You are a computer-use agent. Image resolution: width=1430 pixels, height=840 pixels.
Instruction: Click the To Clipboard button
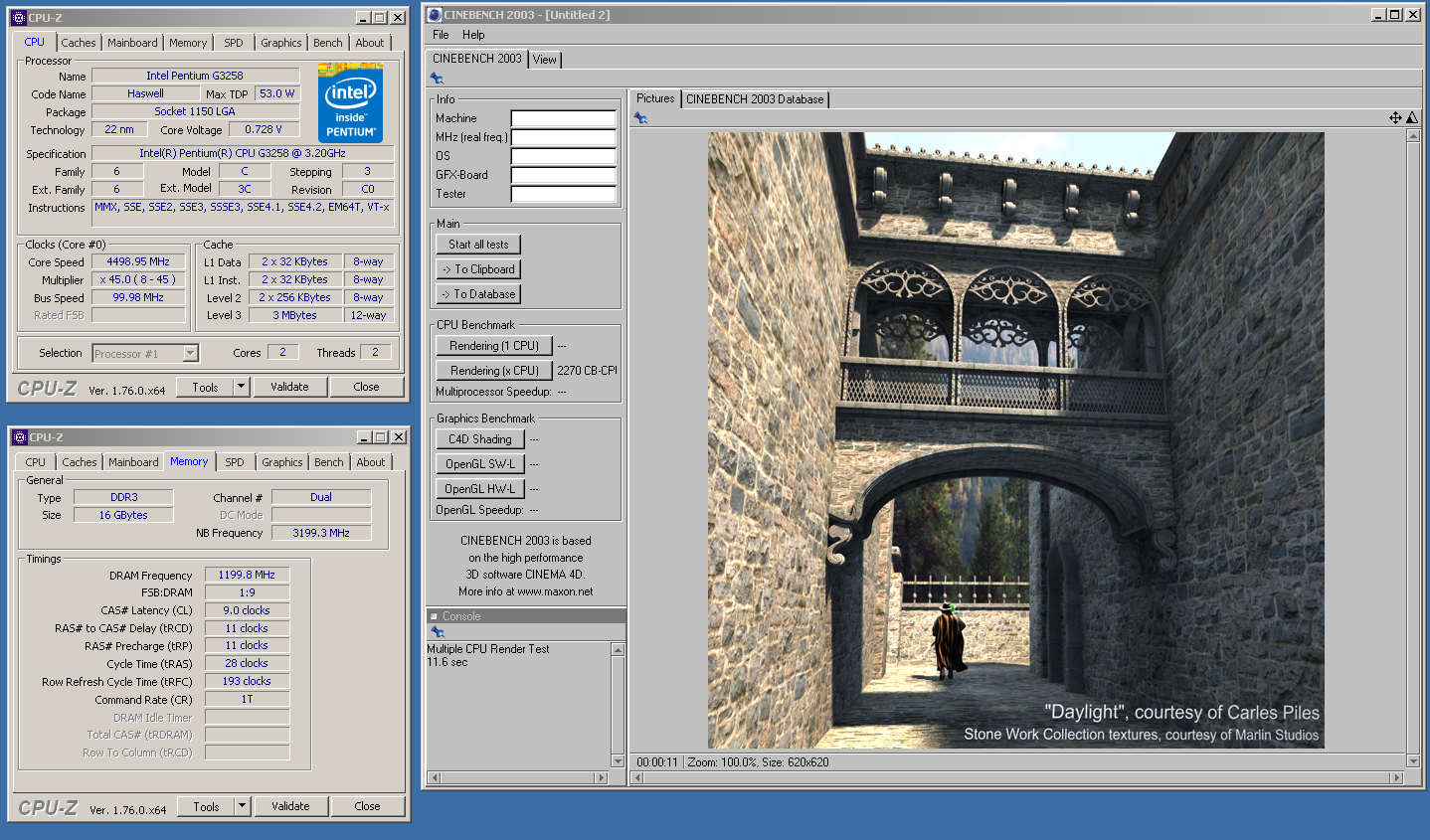pyautogui.click(x=478, y=269)
